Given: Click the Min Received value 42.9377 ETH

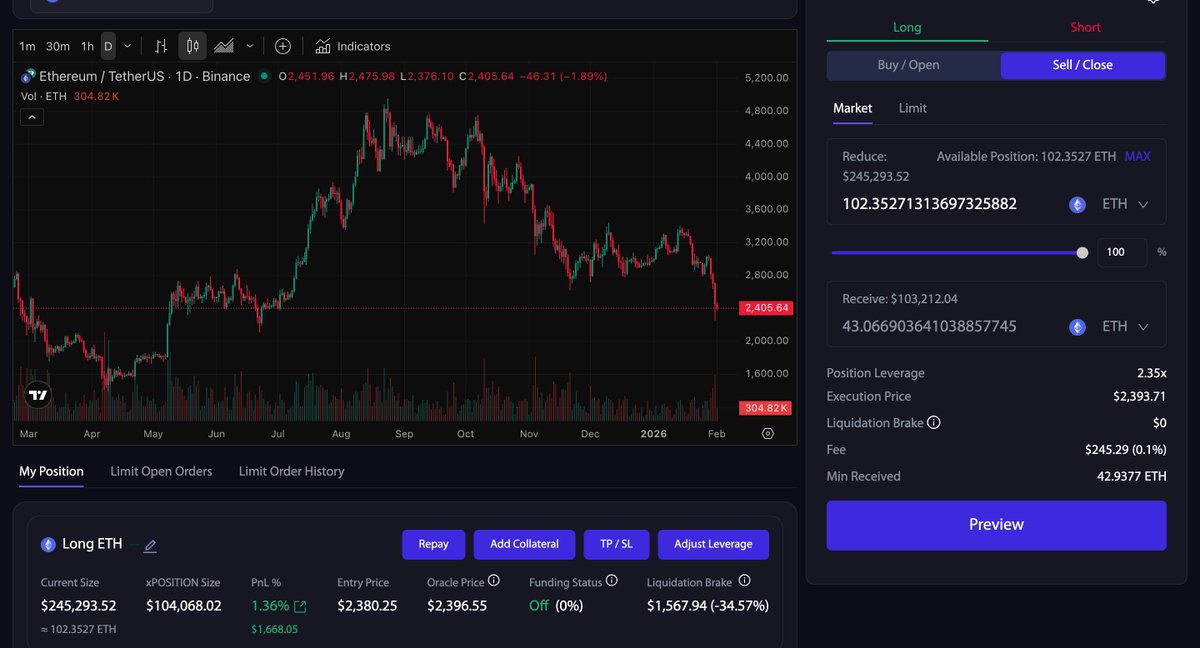Looking at the screenshot, I should [1132, 477].
